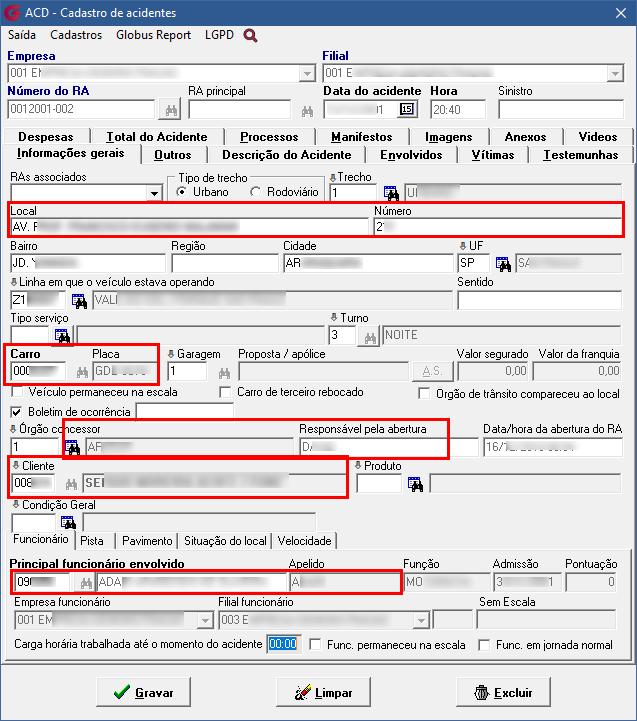Click Garagem binoculars search icon
Image resolution: width=637 pixels, height=721 pixels.
coord(224,372)
